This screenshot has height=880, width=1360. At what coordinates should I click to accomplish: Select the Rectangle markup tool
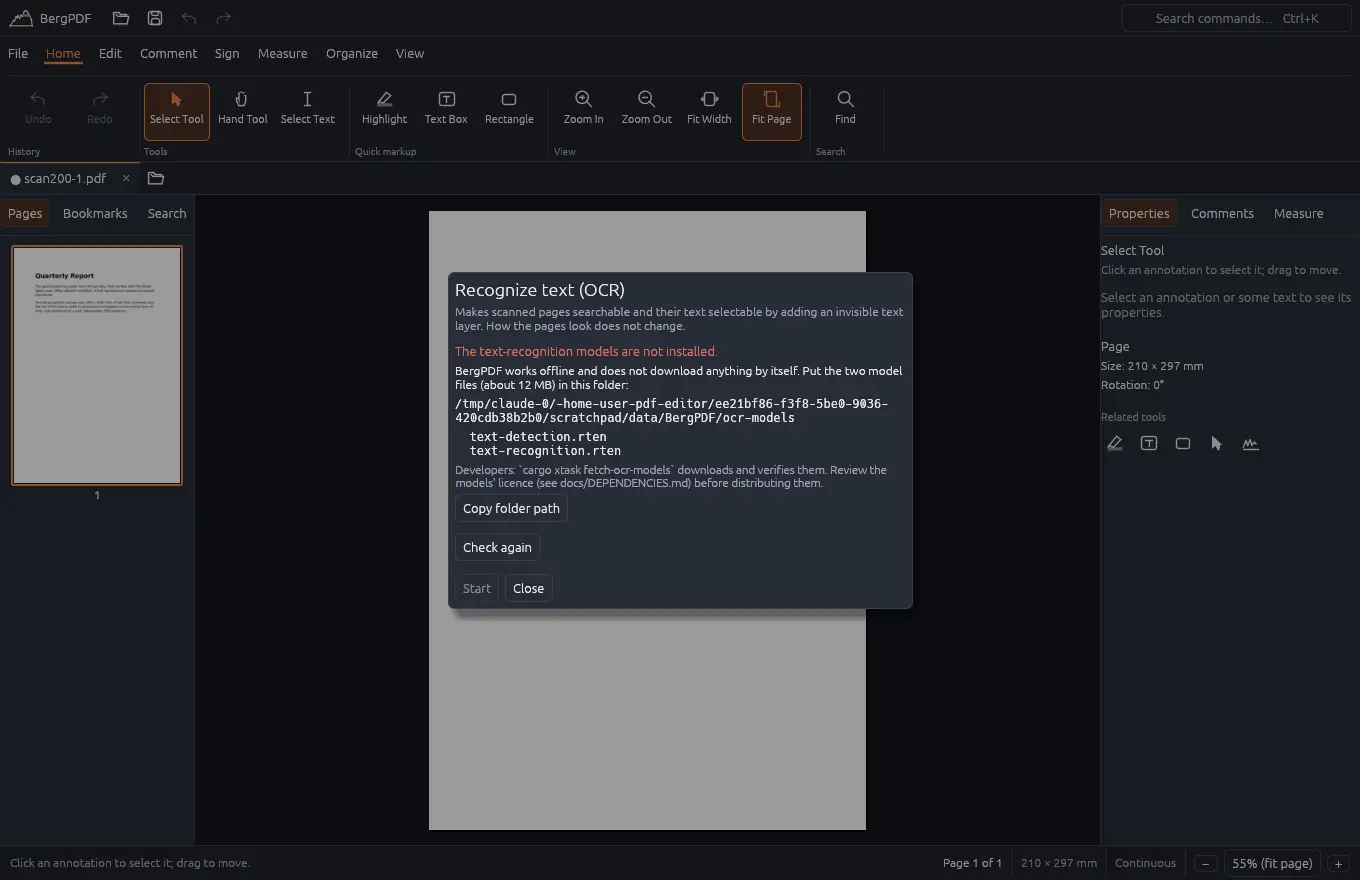(x=509, y=111)
